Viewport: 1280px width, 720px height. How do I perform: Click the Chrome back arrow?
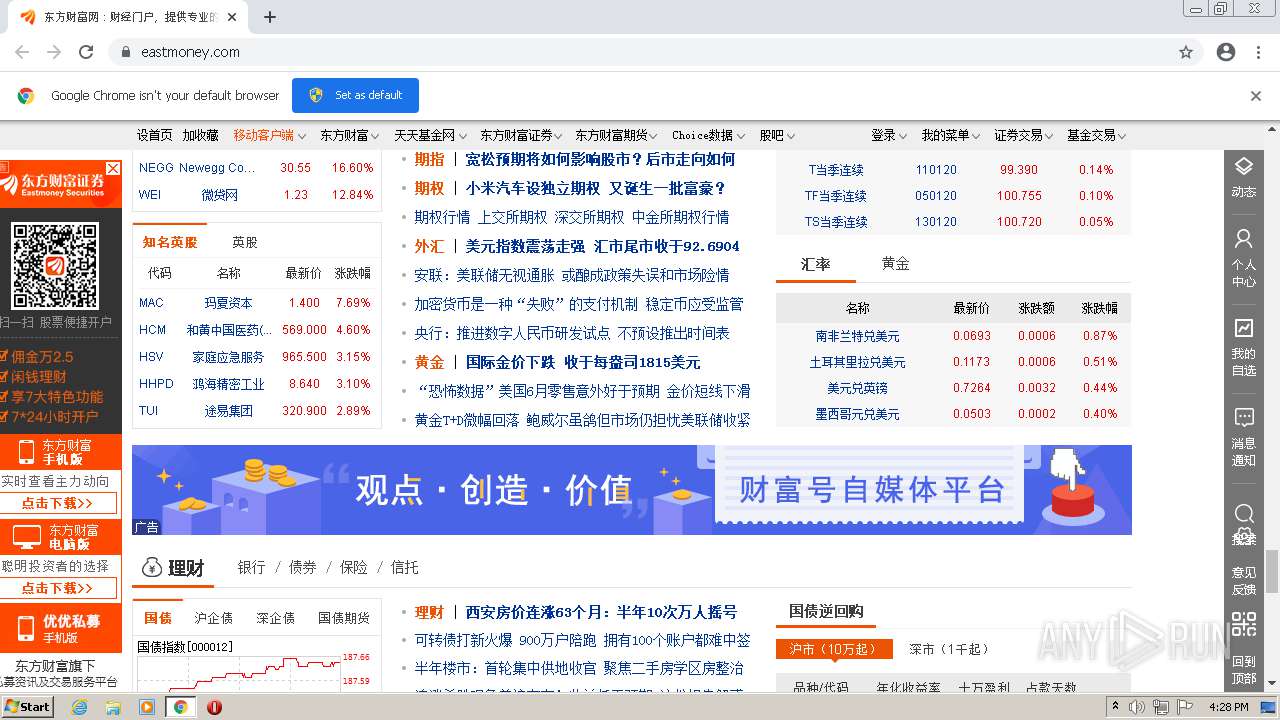coord(22,52)
